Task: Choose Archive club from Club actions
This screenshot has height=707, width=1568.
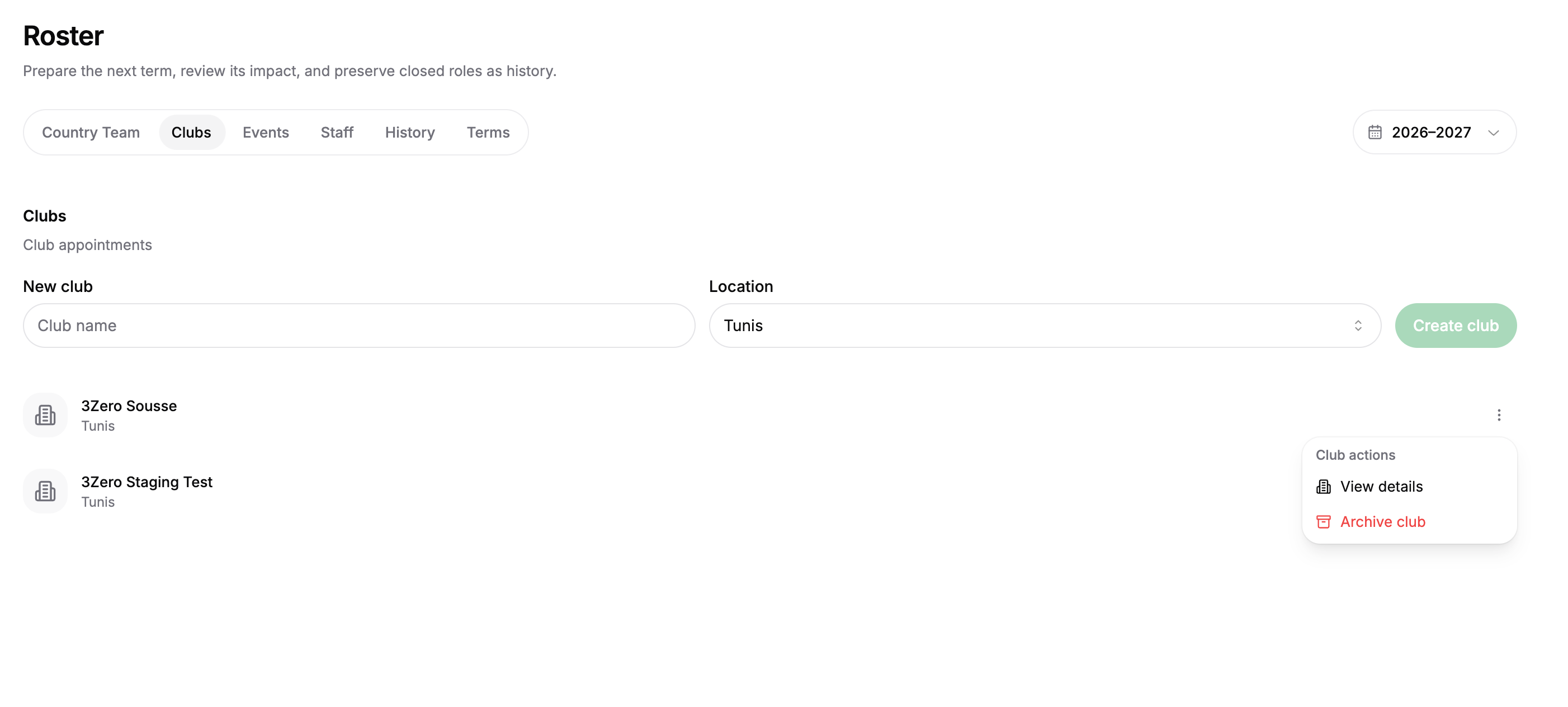Action: (x=1409, y=522)
